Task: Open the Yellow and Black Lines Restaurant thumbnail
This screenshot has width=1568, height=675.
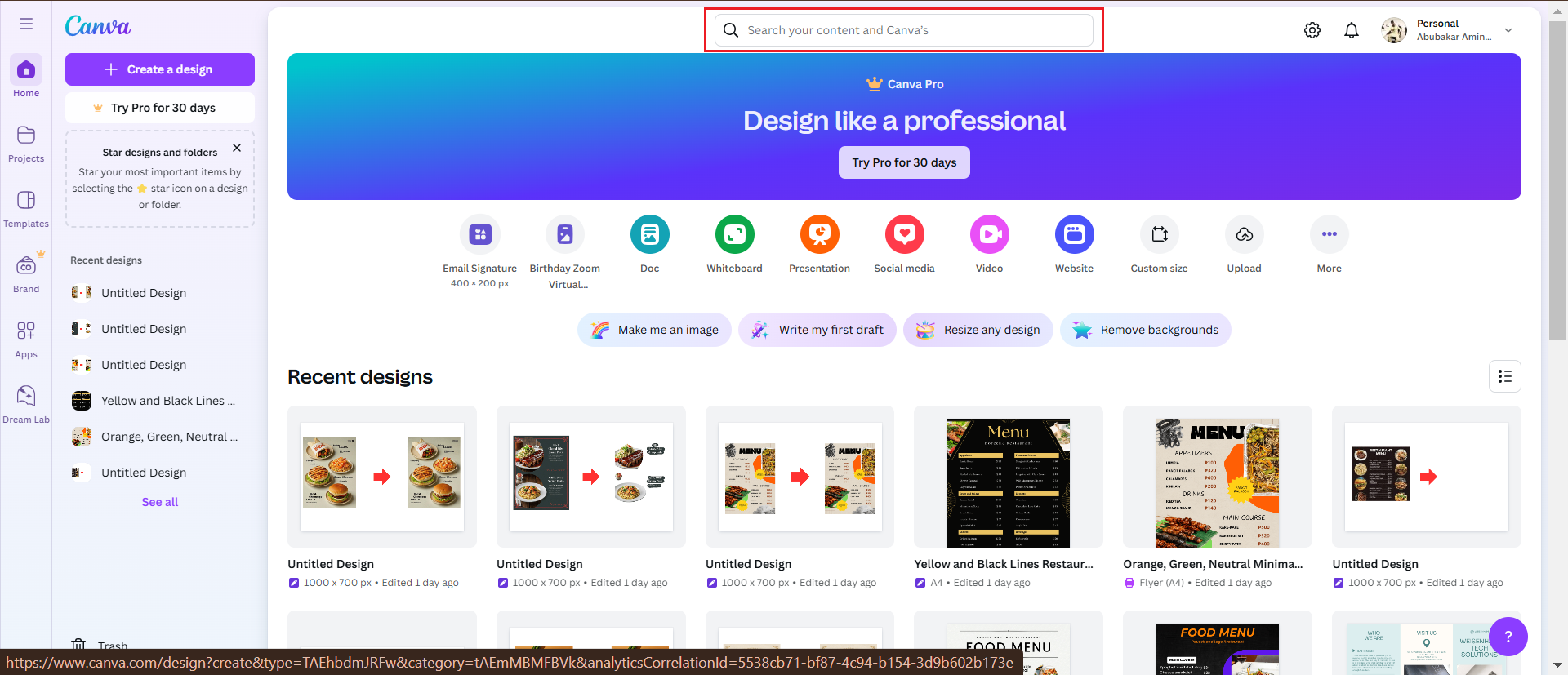Action: [x=1009, y=477]
